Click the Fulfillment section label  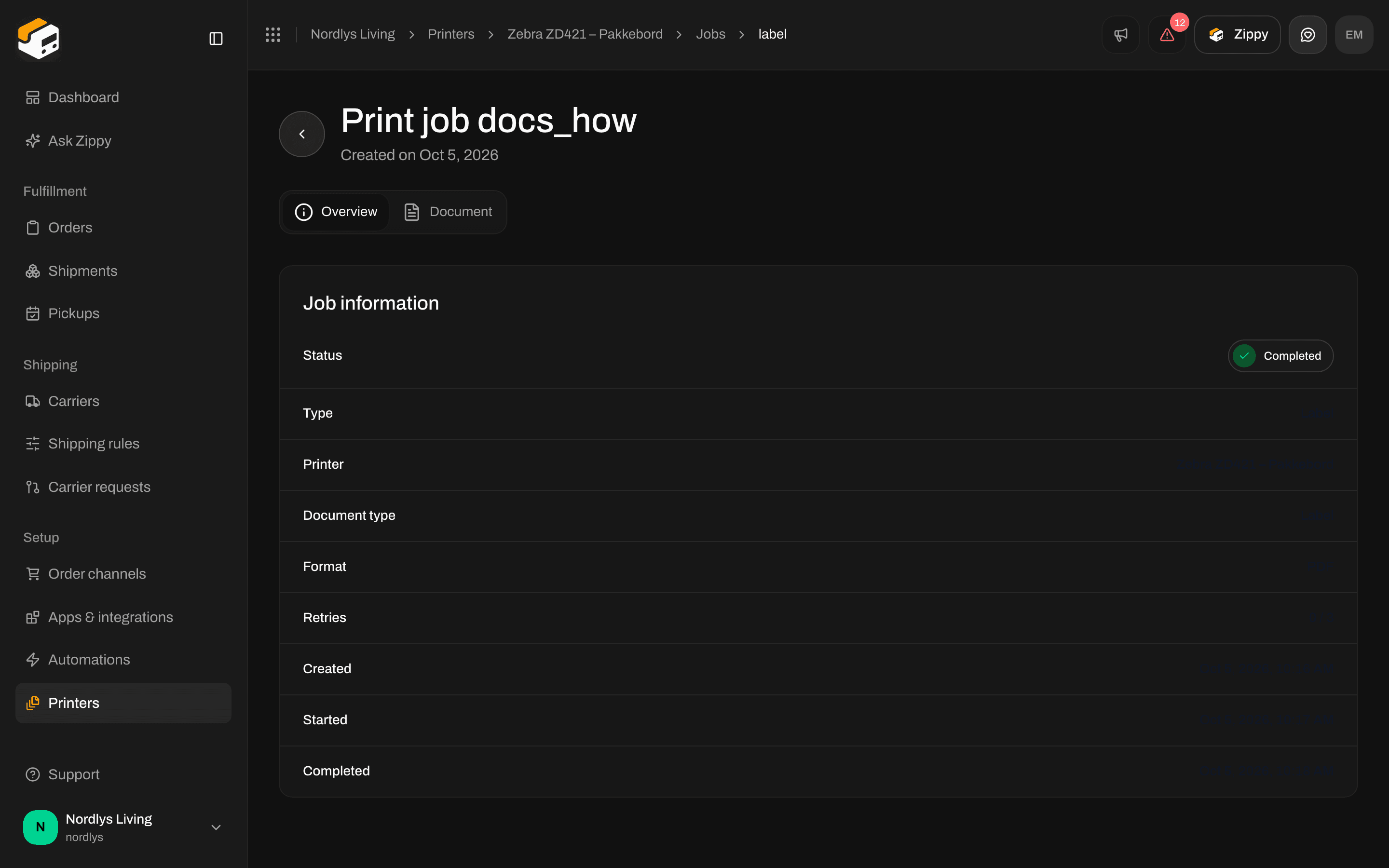pyautogui.click(x=54, y=191)
